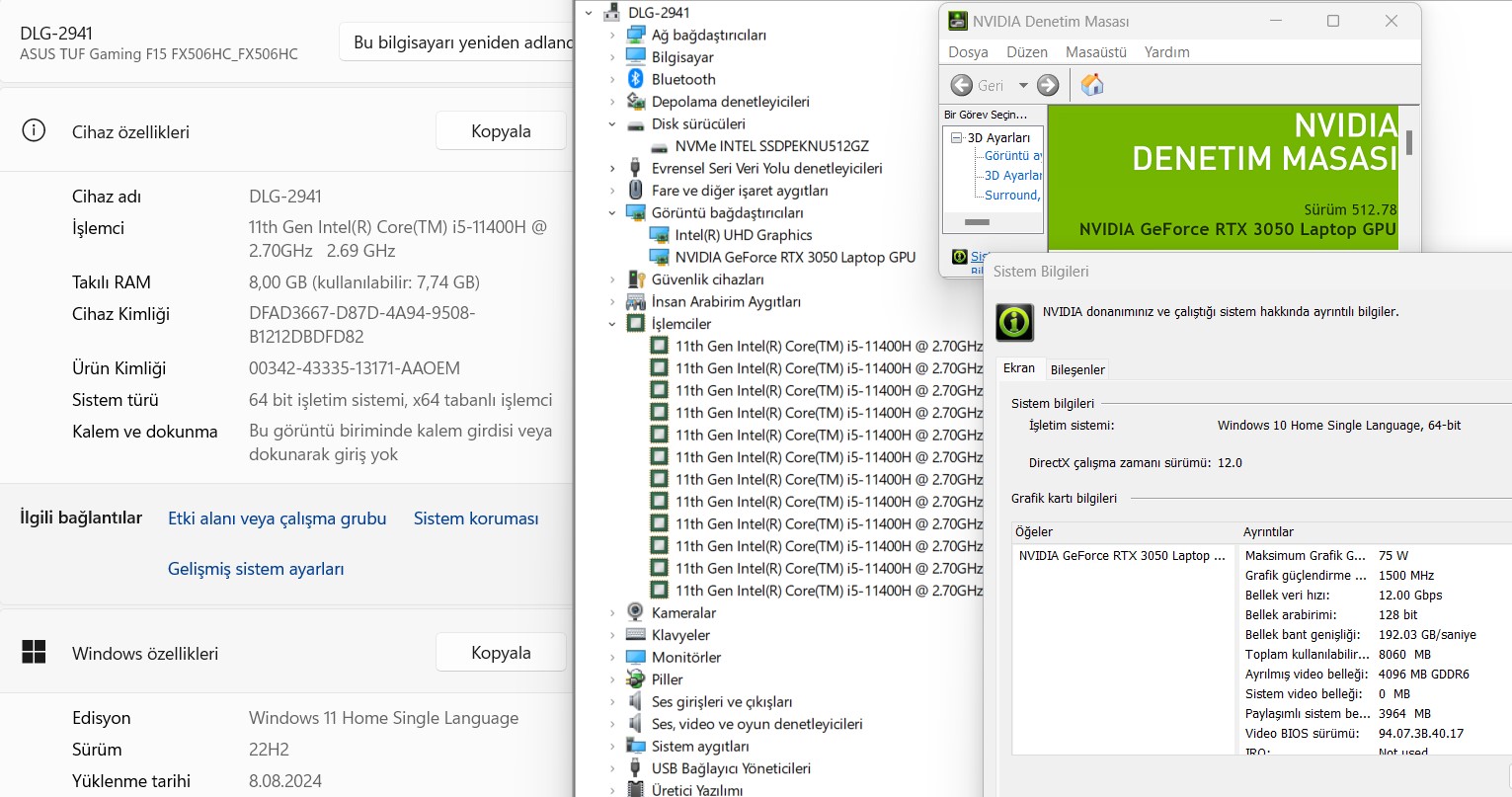This screenshot has height=797, width=1512.
Task: Click the home icon in NVIDIA Denetim Masası toolbar
Action: point(1092,85)
